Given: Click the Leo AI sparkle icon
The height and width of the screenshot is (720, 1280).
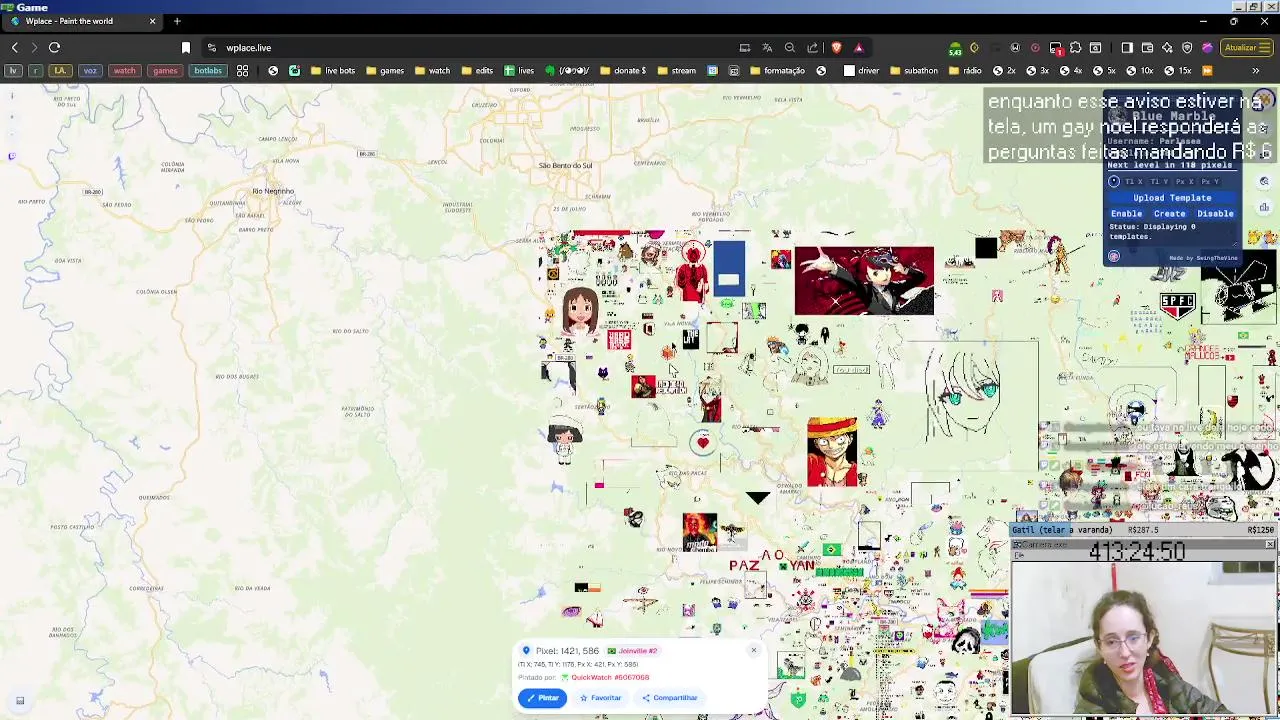Looking at the screenshot, I should coord(1167,47).
